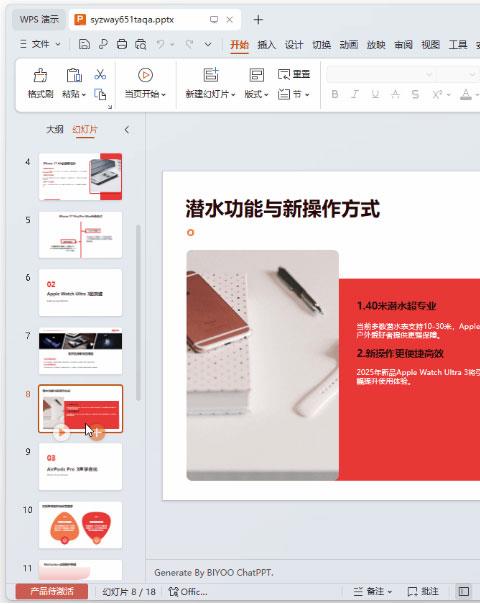Click the Copy icon below scissors
The image size is (480, 604).
pos(100,94)
